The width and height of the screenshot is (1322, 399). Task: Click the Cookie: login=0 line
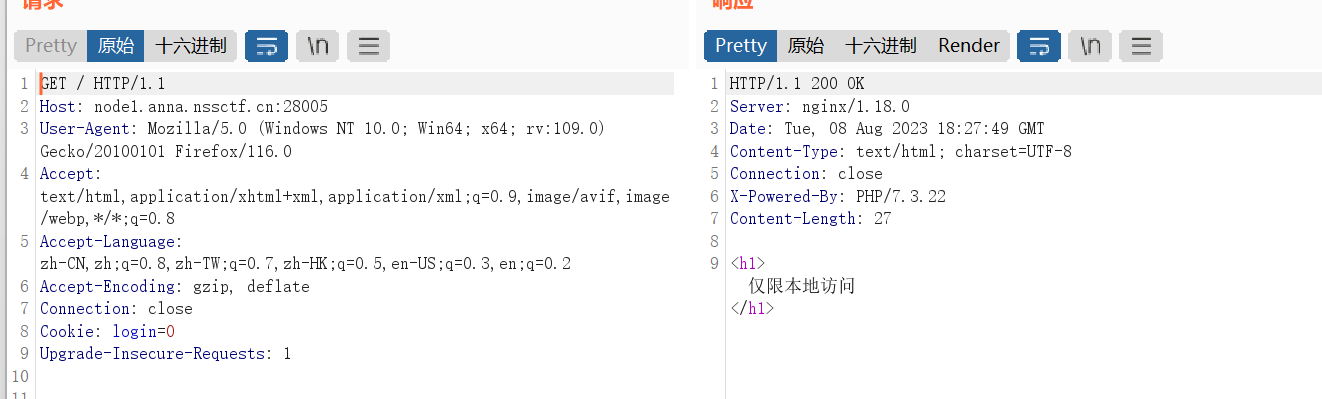[x=107, y=331]
